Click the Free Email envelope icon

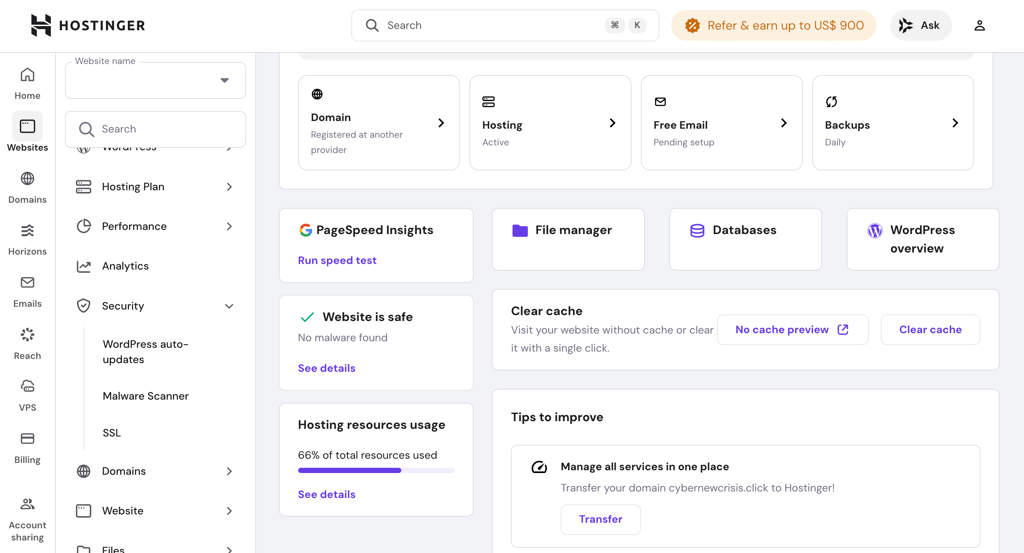pyautogui.click(x=660, y=102)
